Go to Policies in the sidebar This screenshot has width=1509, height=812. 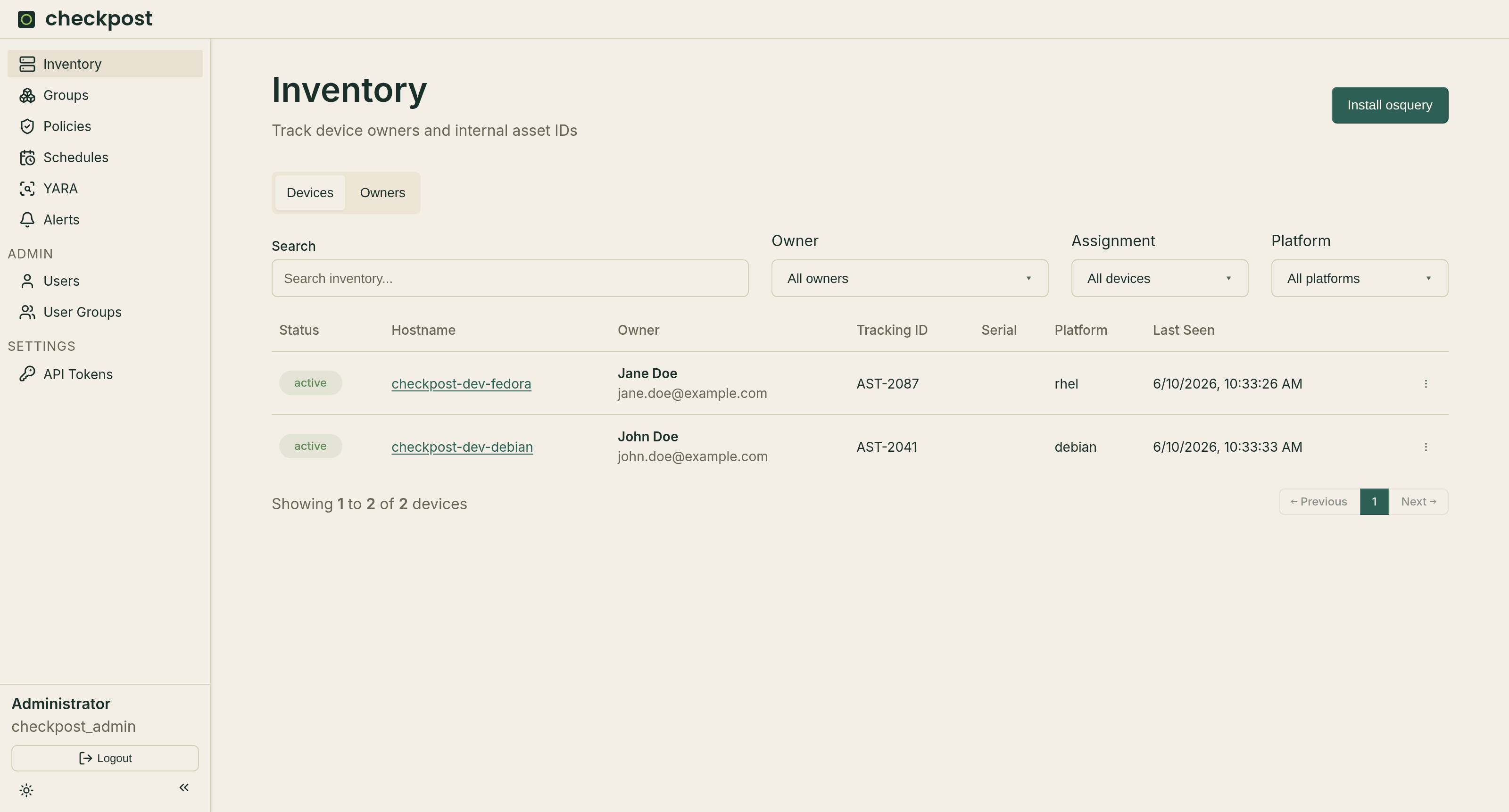pyautogui.click(x=105, y=126)
